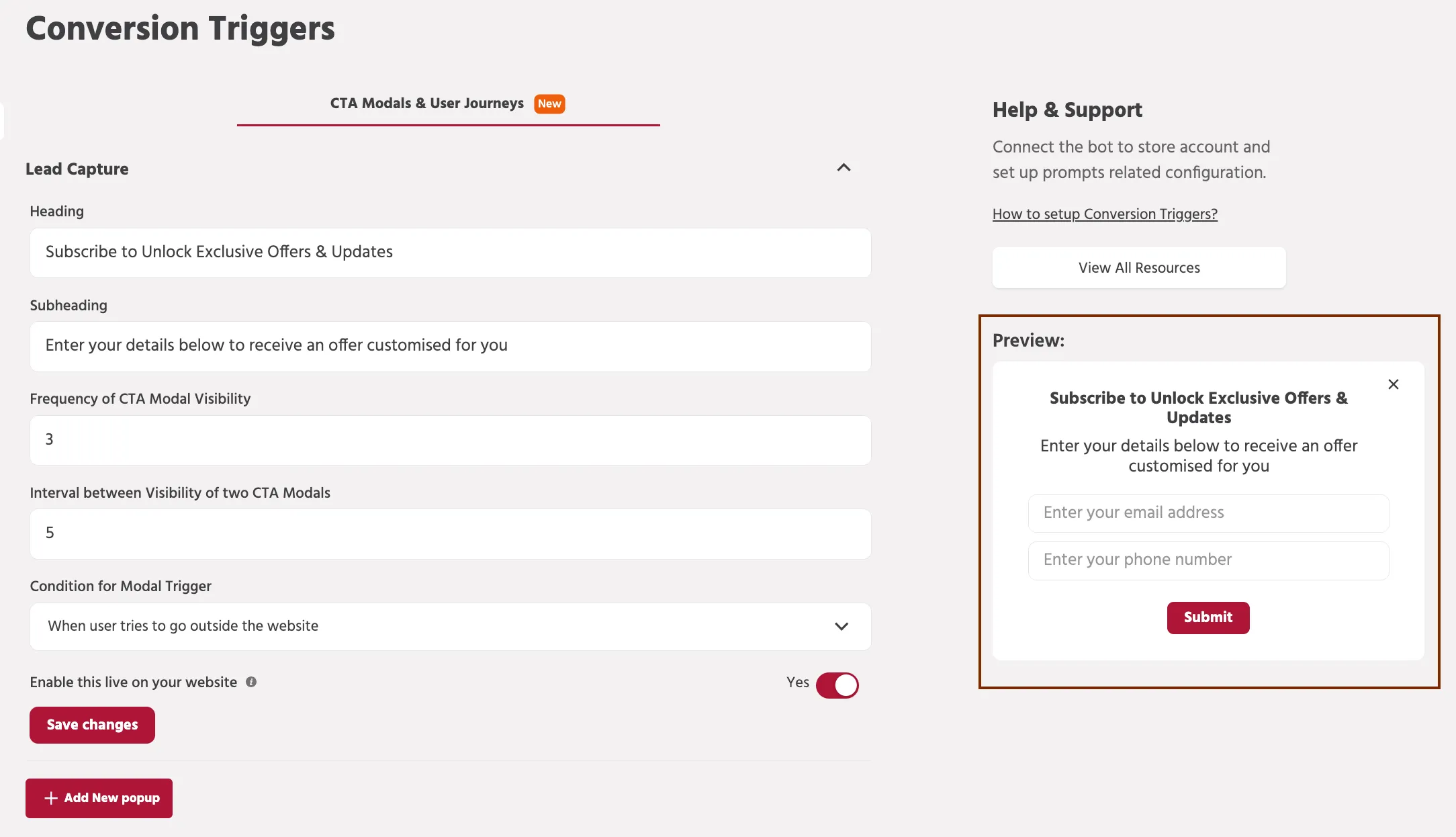Close the preview popup with X icon

[x=1394, y=384]
